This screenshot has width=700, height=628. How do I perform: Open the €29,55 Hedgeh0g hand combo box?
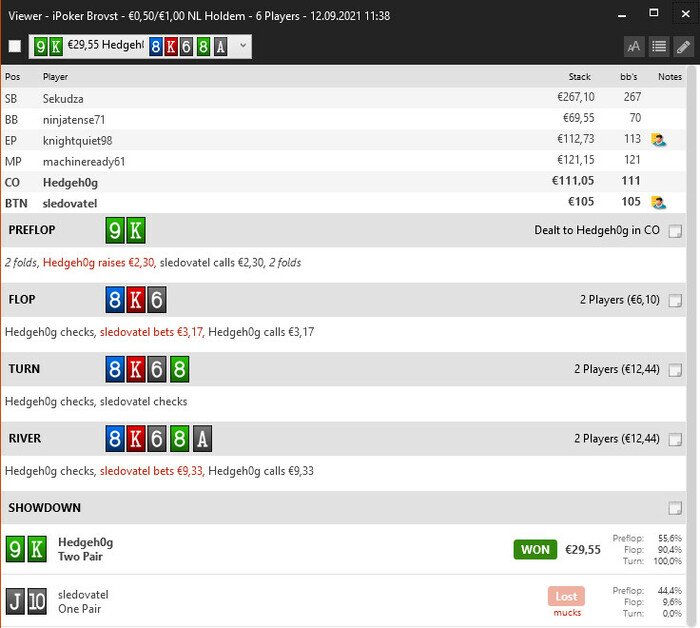click(x=140, y=46)
